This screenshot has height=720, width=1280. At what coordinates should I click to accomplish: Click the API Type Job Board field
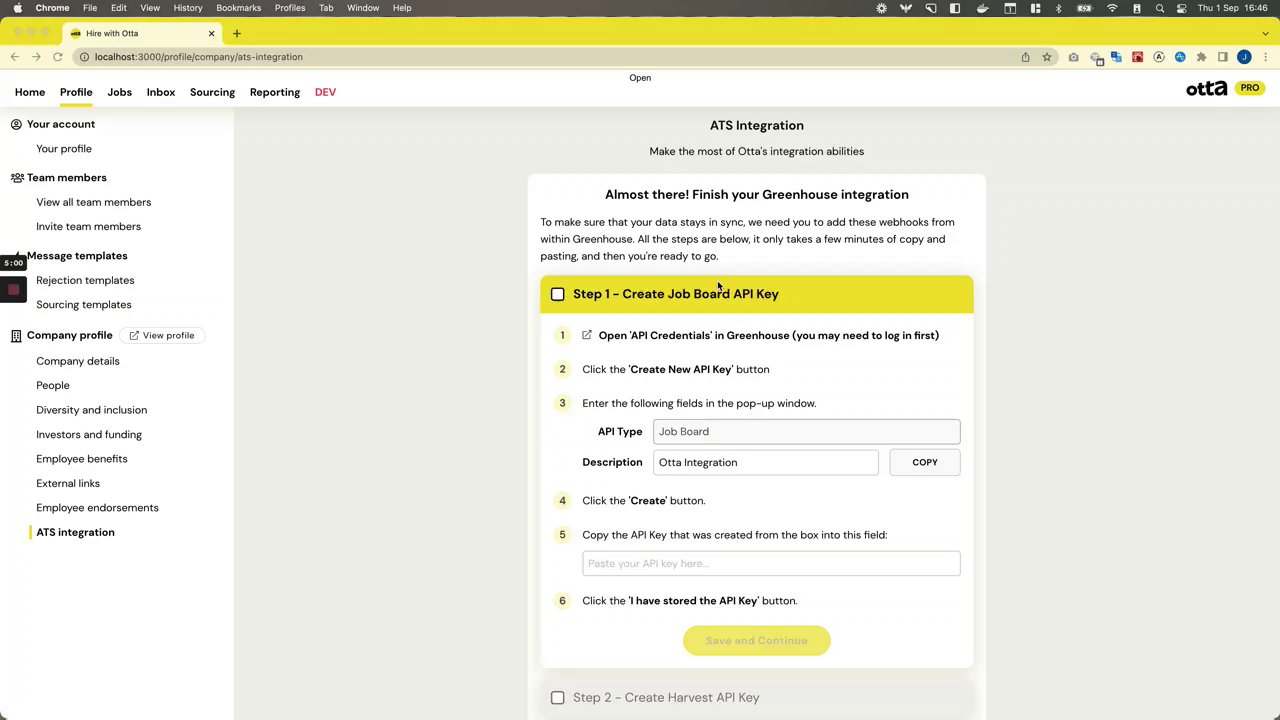click(x=807, y=432)
